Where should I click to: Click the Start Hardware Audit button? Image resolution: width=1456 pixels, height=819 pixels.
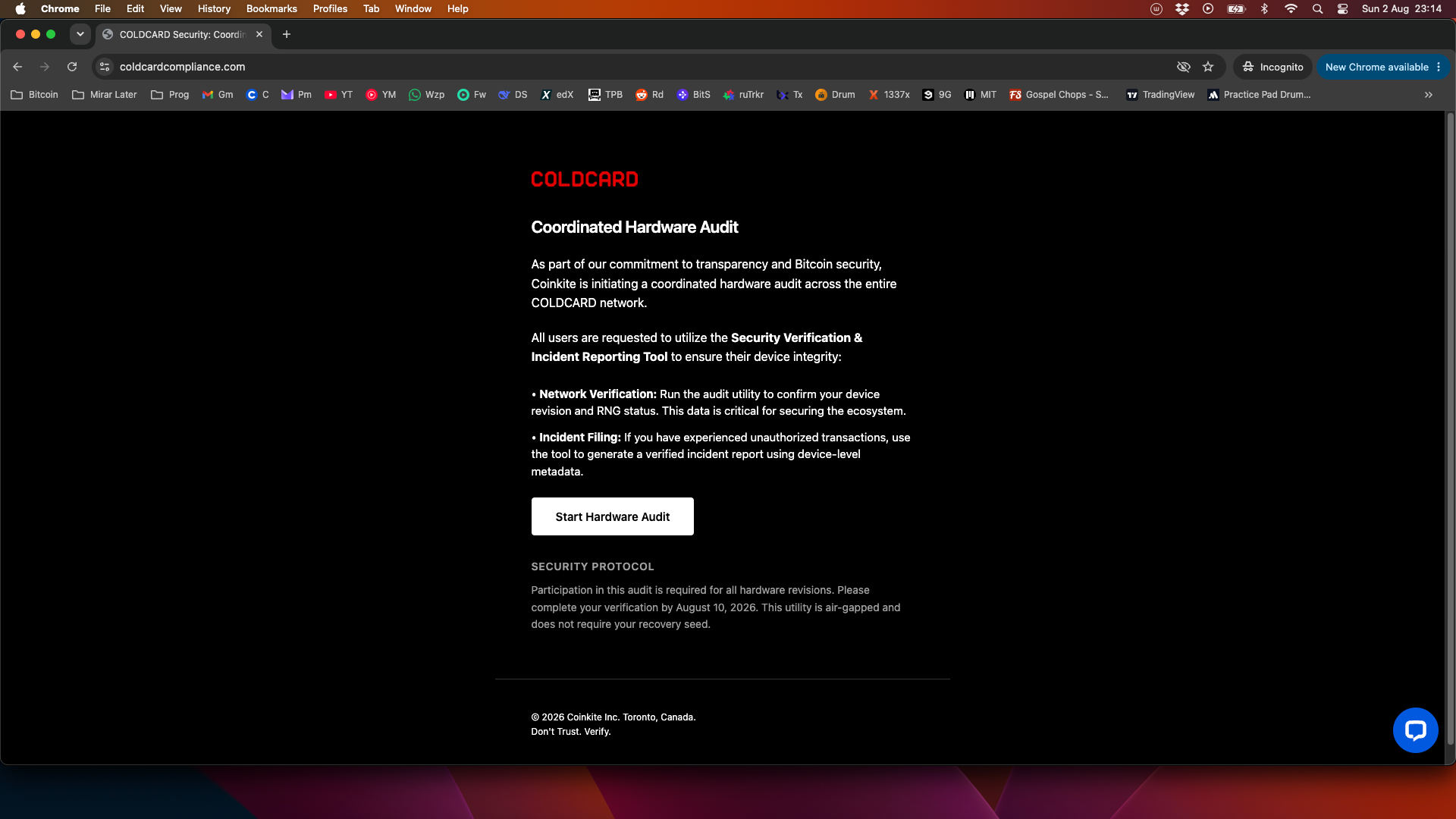tap(613, 516)
